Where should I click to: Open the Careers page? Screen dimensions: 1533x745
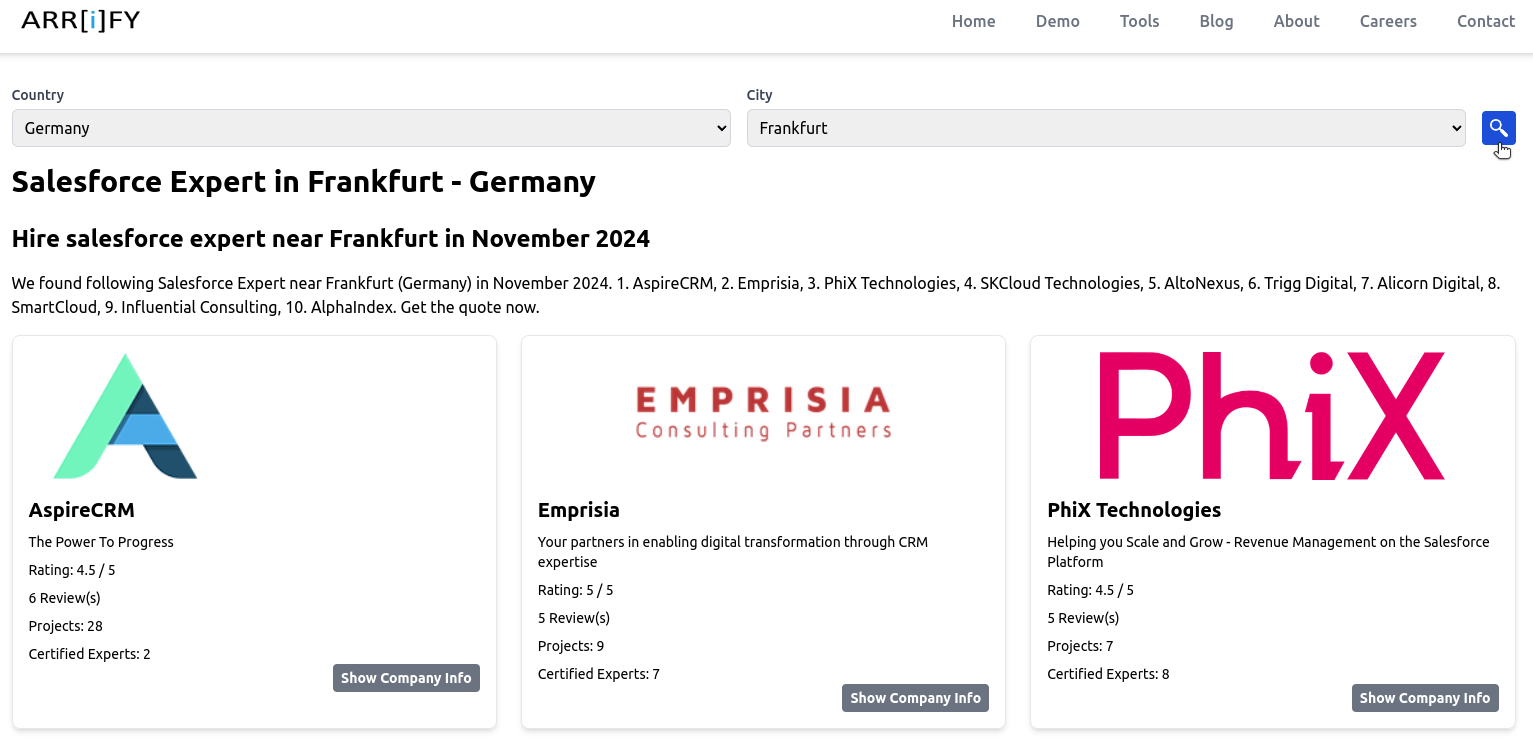click(x=1388, y=21)
